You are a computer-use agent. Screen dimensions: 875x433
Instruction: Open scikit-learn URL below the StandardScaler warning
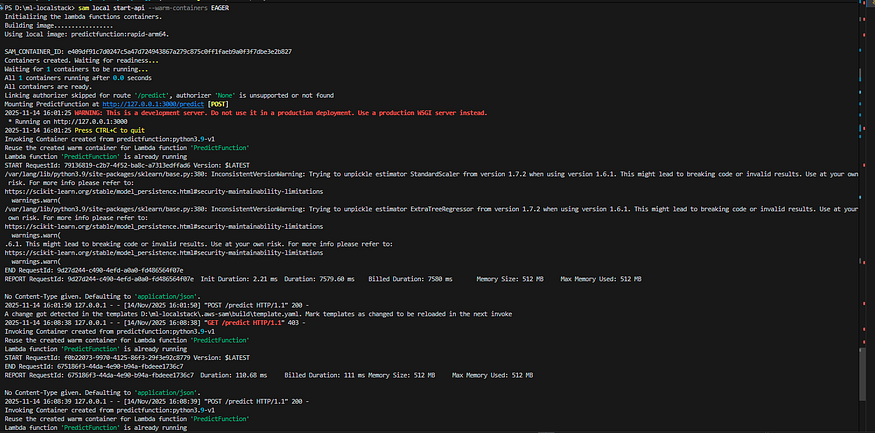(164, 191)
